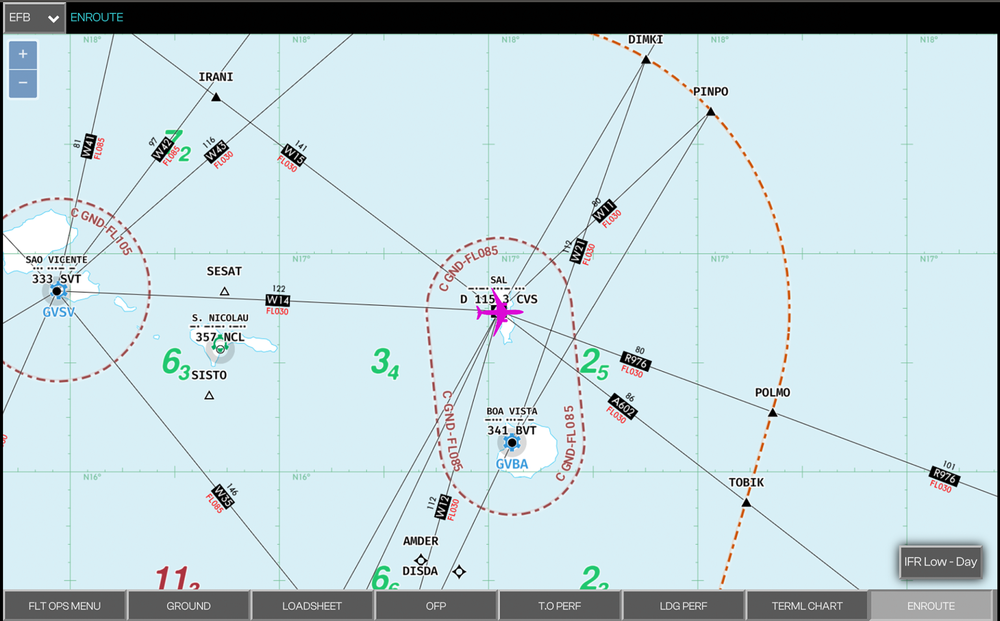Screen dimensions: 1000x621
Task: Select the IRANI waypoint triangle
Action: (x=216, y=96)
